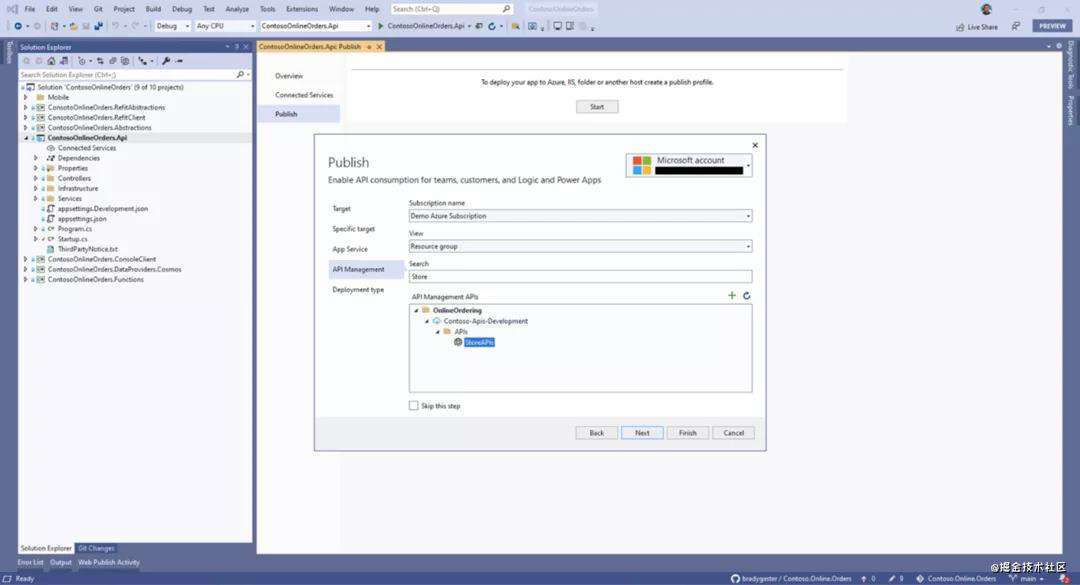Click the Collapse All icon in Solution Explorer
Viewport: 1080px width, 585px height.
pos(113,61)
